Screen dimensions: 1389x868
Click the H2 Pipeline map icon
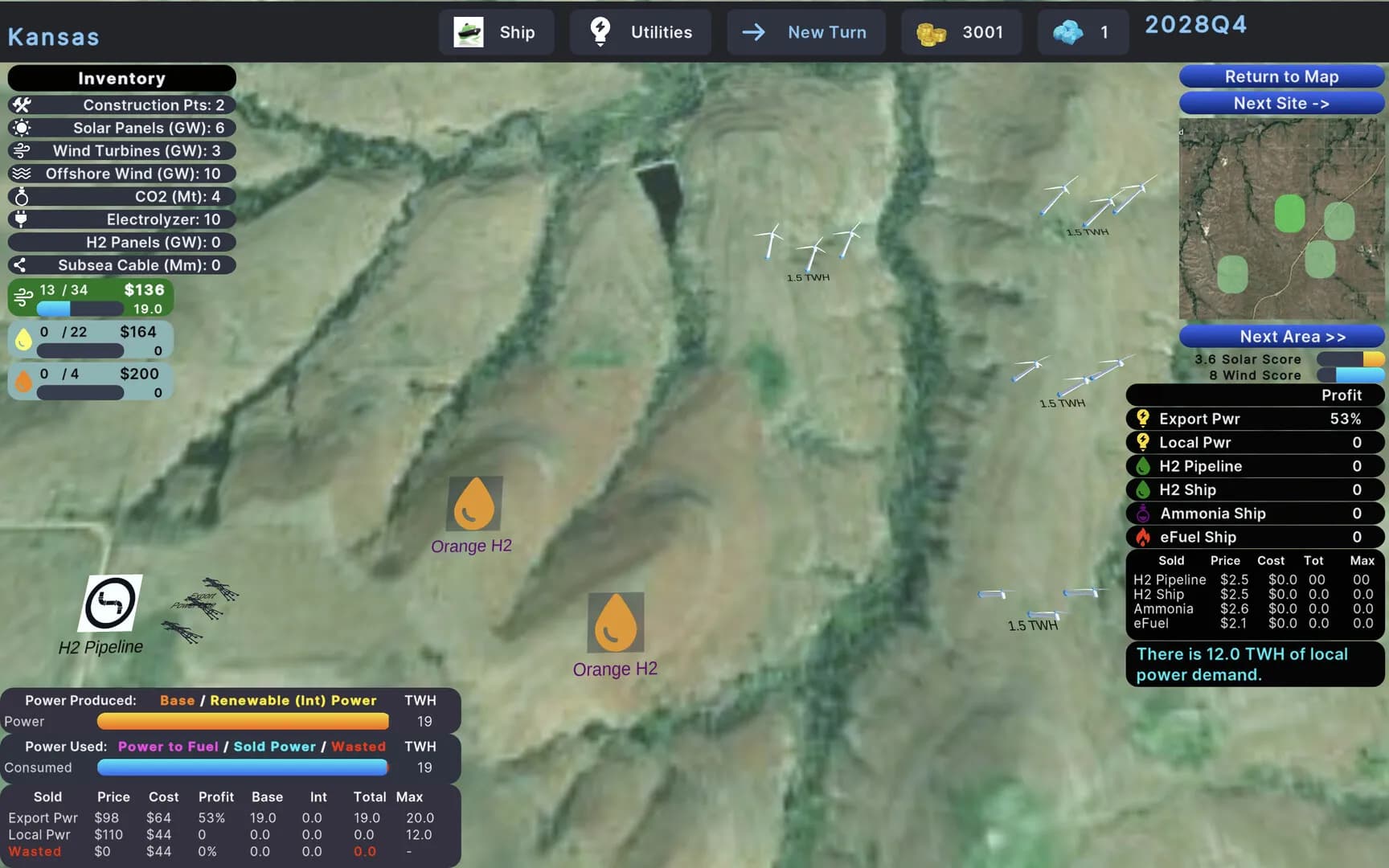point(110,603)
